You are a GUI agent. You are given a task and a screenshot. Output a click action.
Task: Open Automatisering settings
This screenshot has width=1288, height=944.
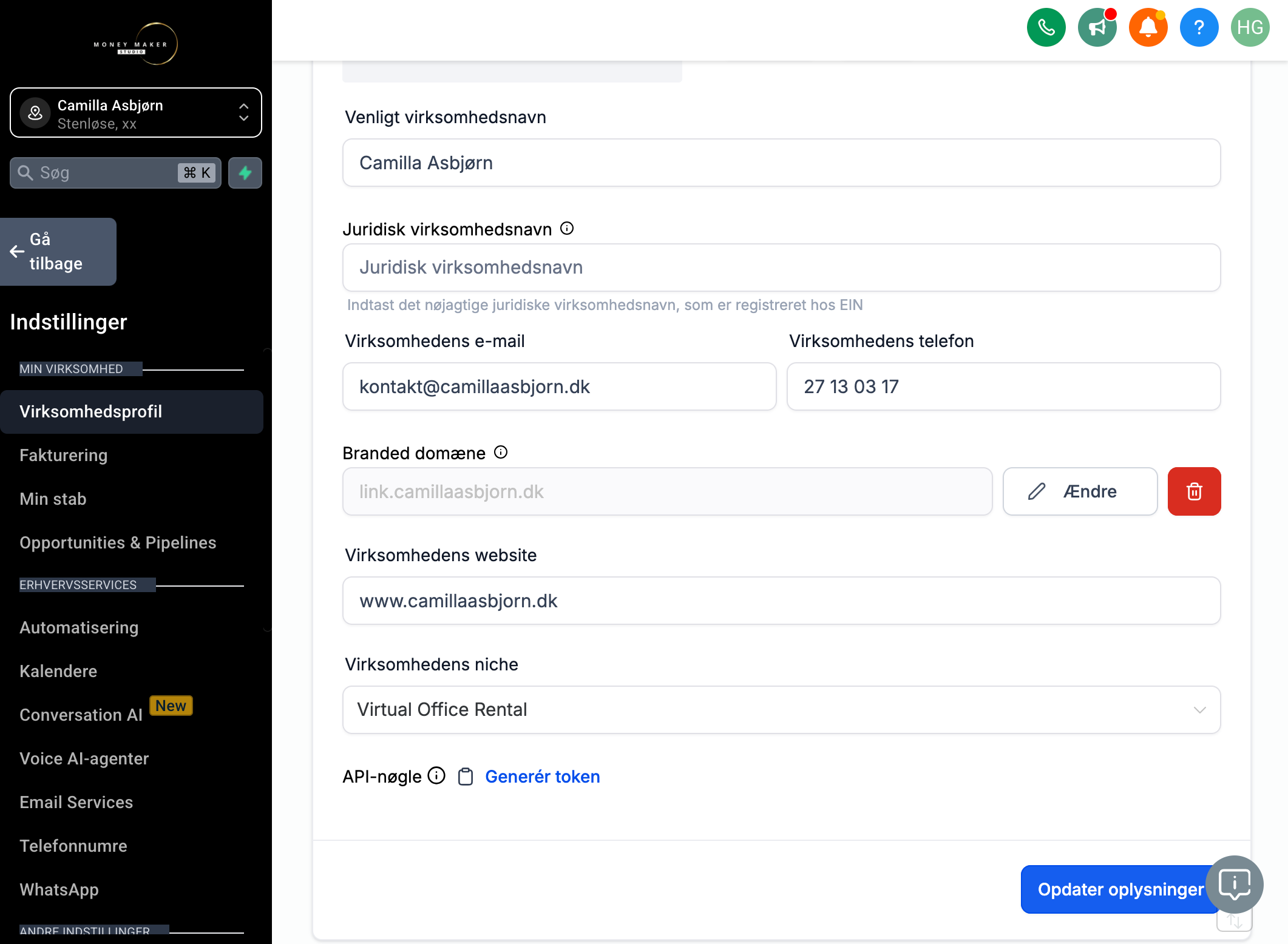(79, 628)
